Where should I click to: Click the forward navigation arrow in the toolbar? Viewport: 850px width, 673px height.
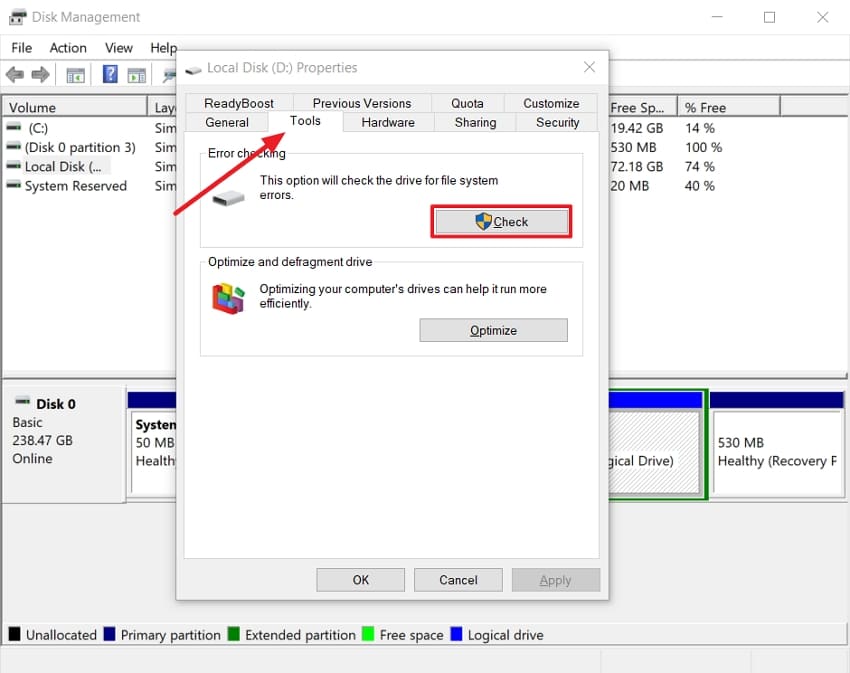point(40,74)
